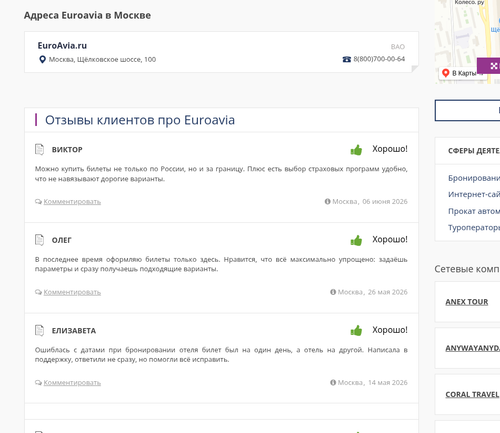The width and height of the screenshot is (500, 433).
Task: Click the info icon before Москва, 06 июня 2026
Action: [327, 201]
